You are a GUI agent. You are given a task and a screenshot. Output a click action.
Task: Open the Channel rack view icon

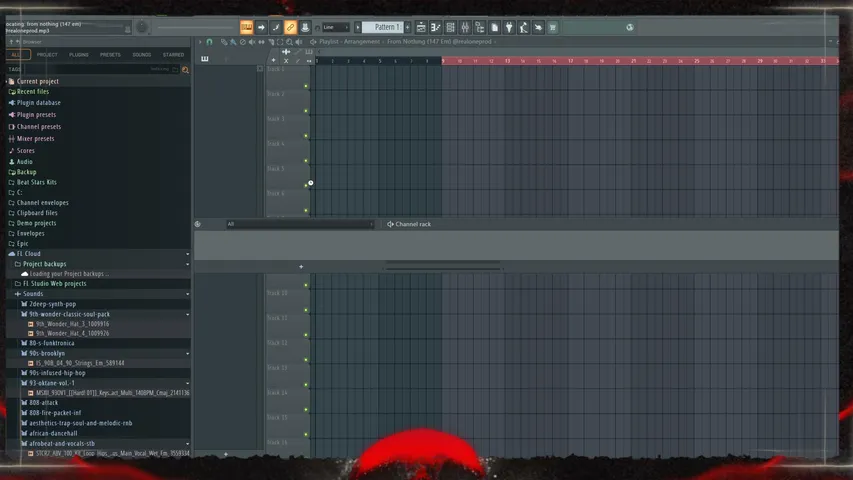point(450,27)
